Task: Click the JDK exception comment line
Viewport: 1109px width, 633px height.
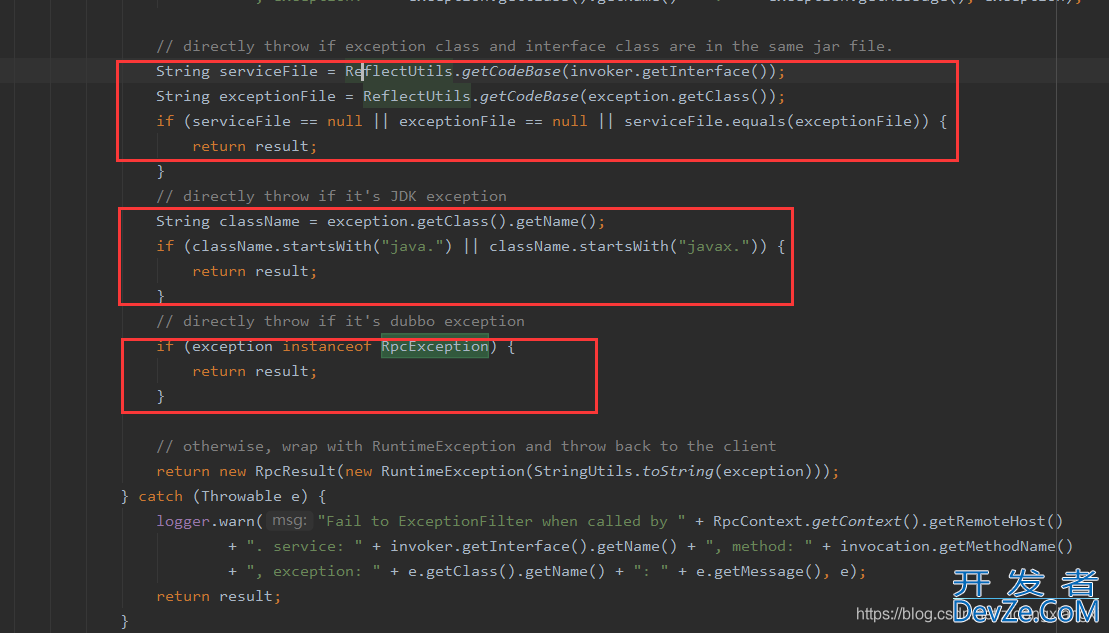Action: pyautogui.click(x=331, y=197)
